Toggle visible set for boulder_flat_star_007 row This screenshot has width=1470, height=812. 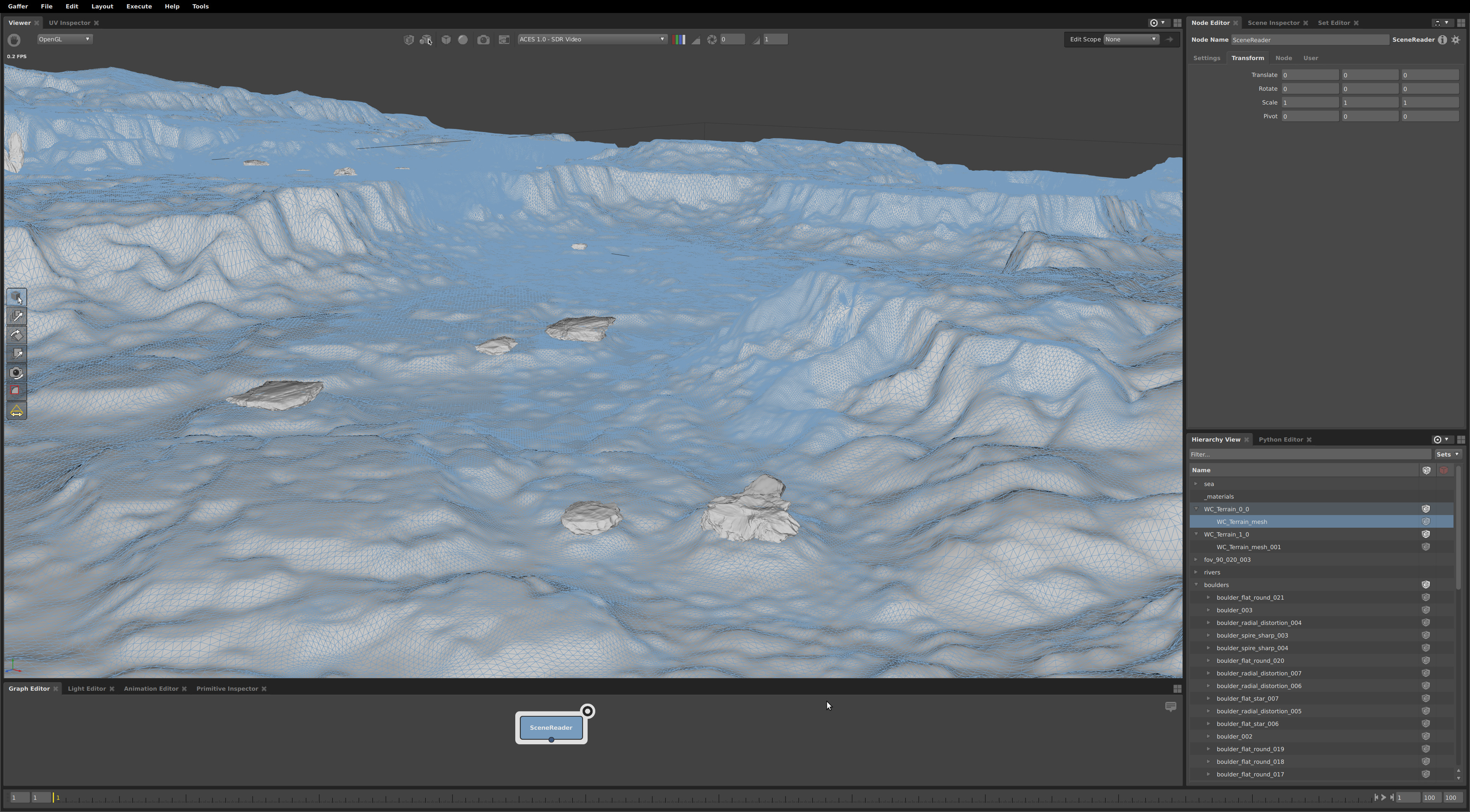point(1426,698)
